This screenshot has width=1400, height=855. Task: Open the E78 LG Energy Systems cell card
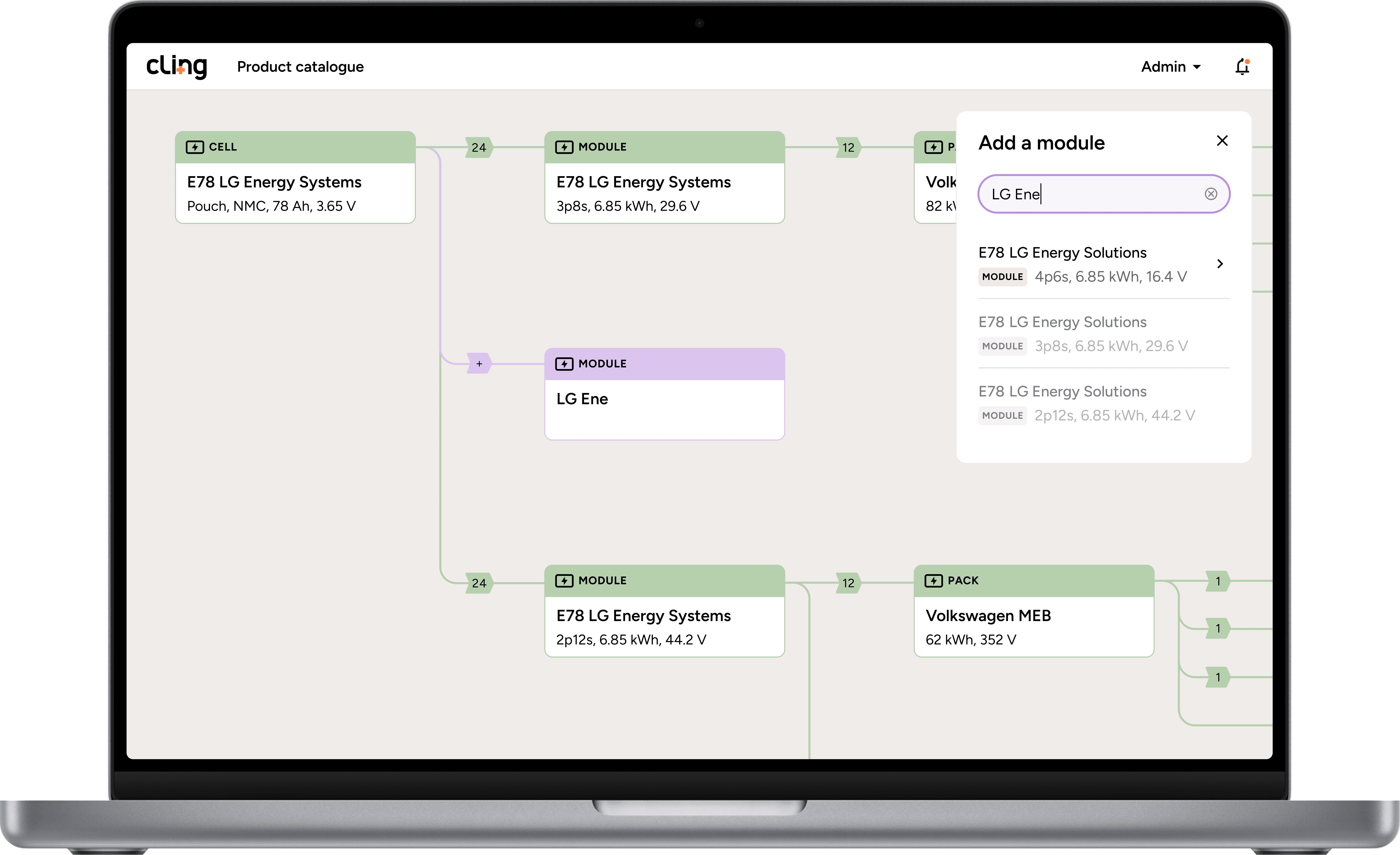click(295, 193)
